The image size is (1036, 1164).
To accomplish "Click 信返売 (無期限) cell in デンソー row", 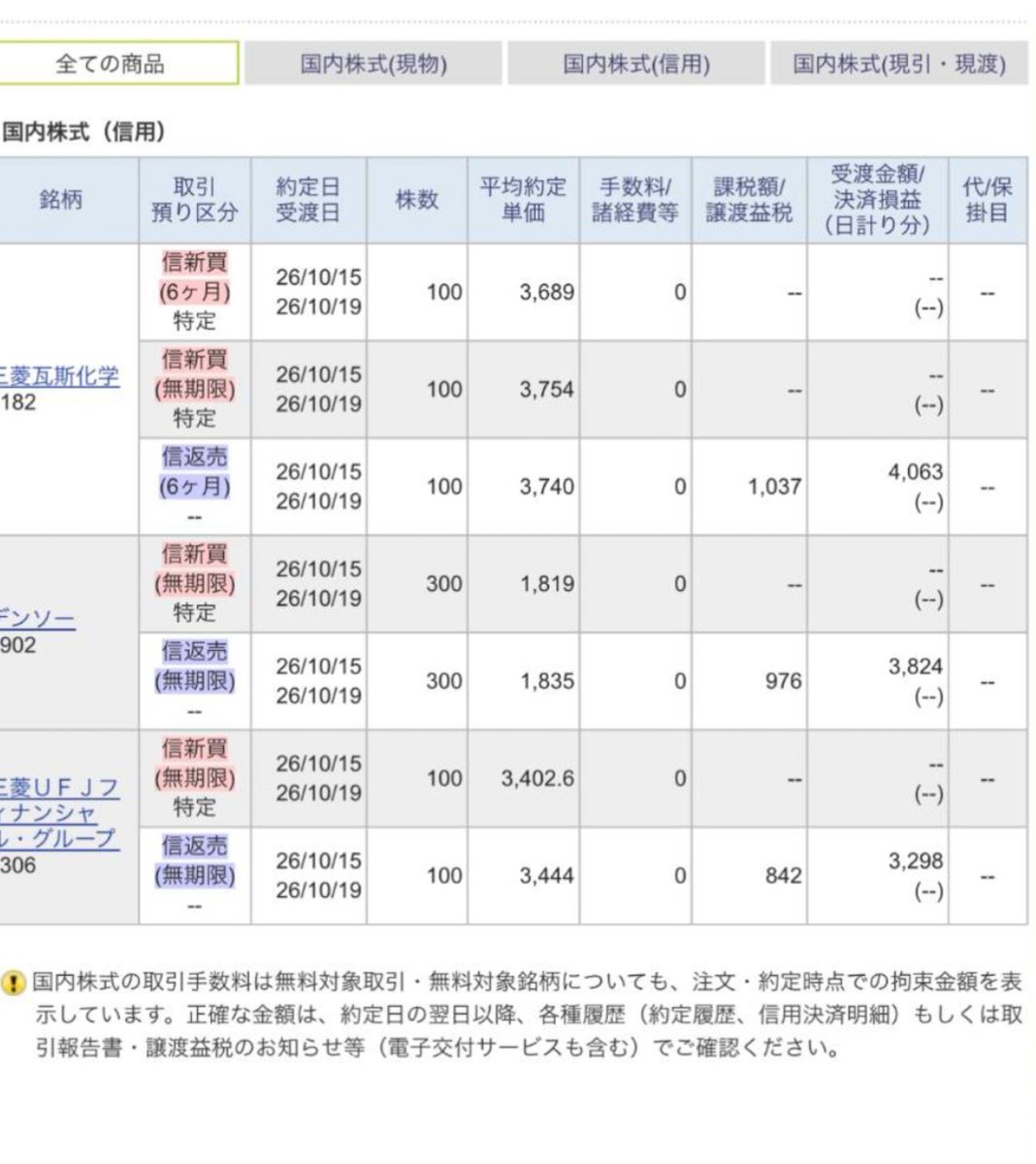I will [x=195, y=681].
